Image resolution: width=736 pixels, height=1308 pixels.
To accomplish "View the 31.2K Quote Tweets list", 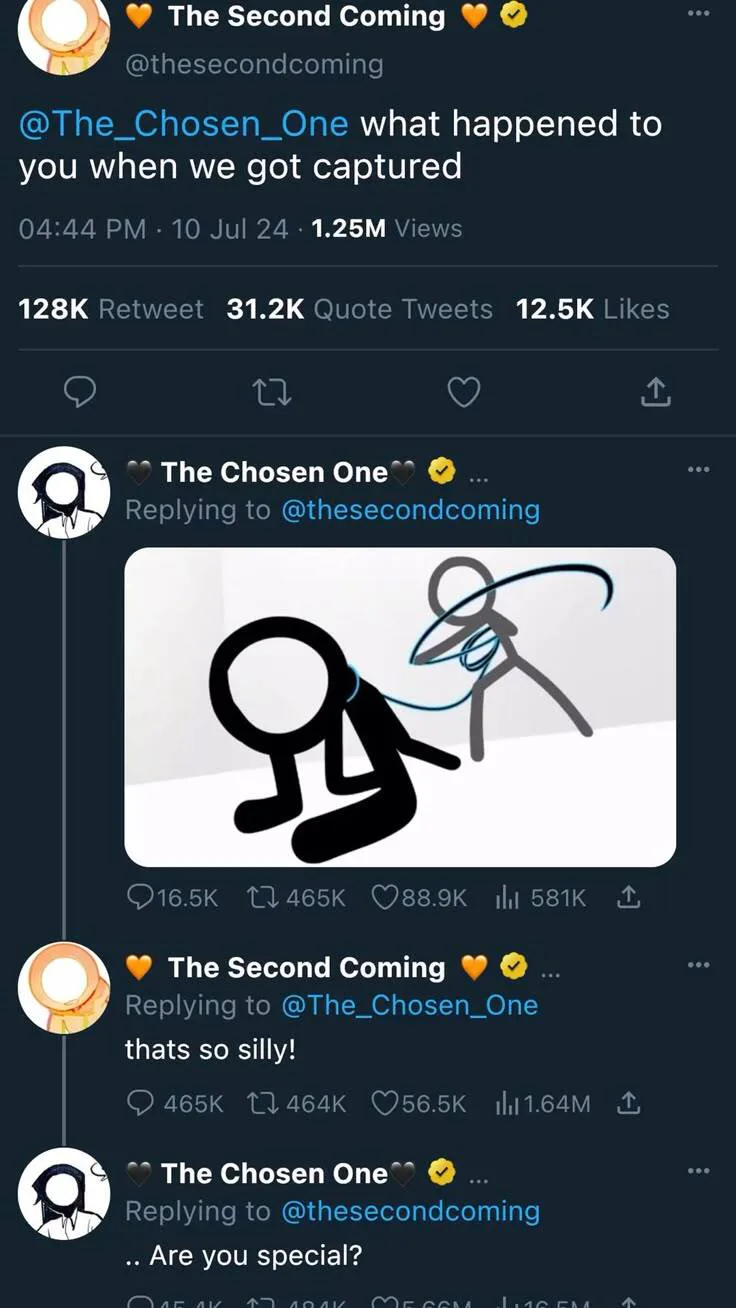I will [x=359, y=309].
